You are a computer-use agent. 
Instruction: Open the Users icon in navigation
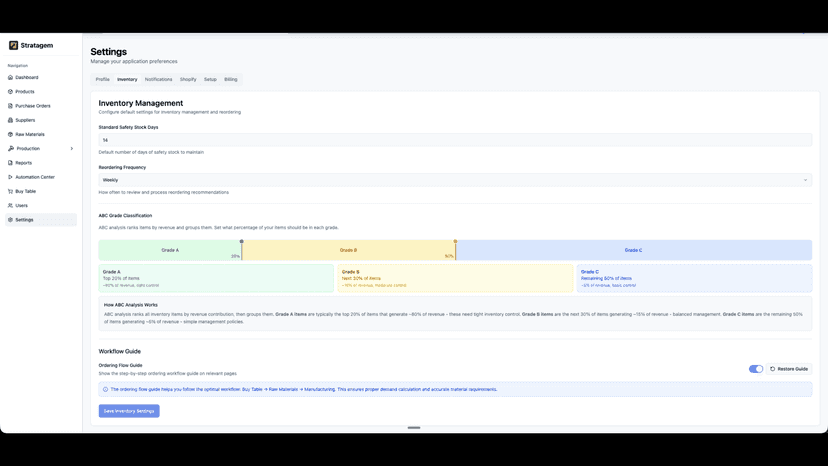coord(11,206)
